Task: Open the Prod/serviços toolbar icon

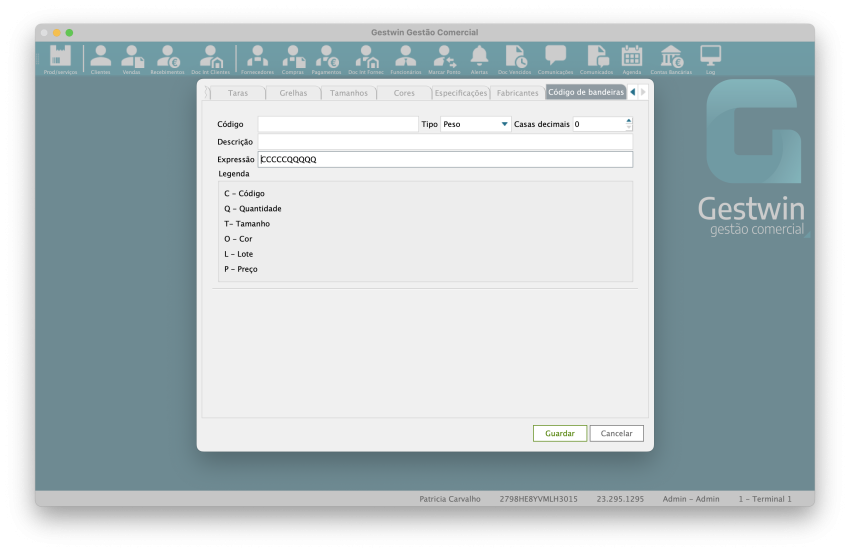Action: [60, 58]
